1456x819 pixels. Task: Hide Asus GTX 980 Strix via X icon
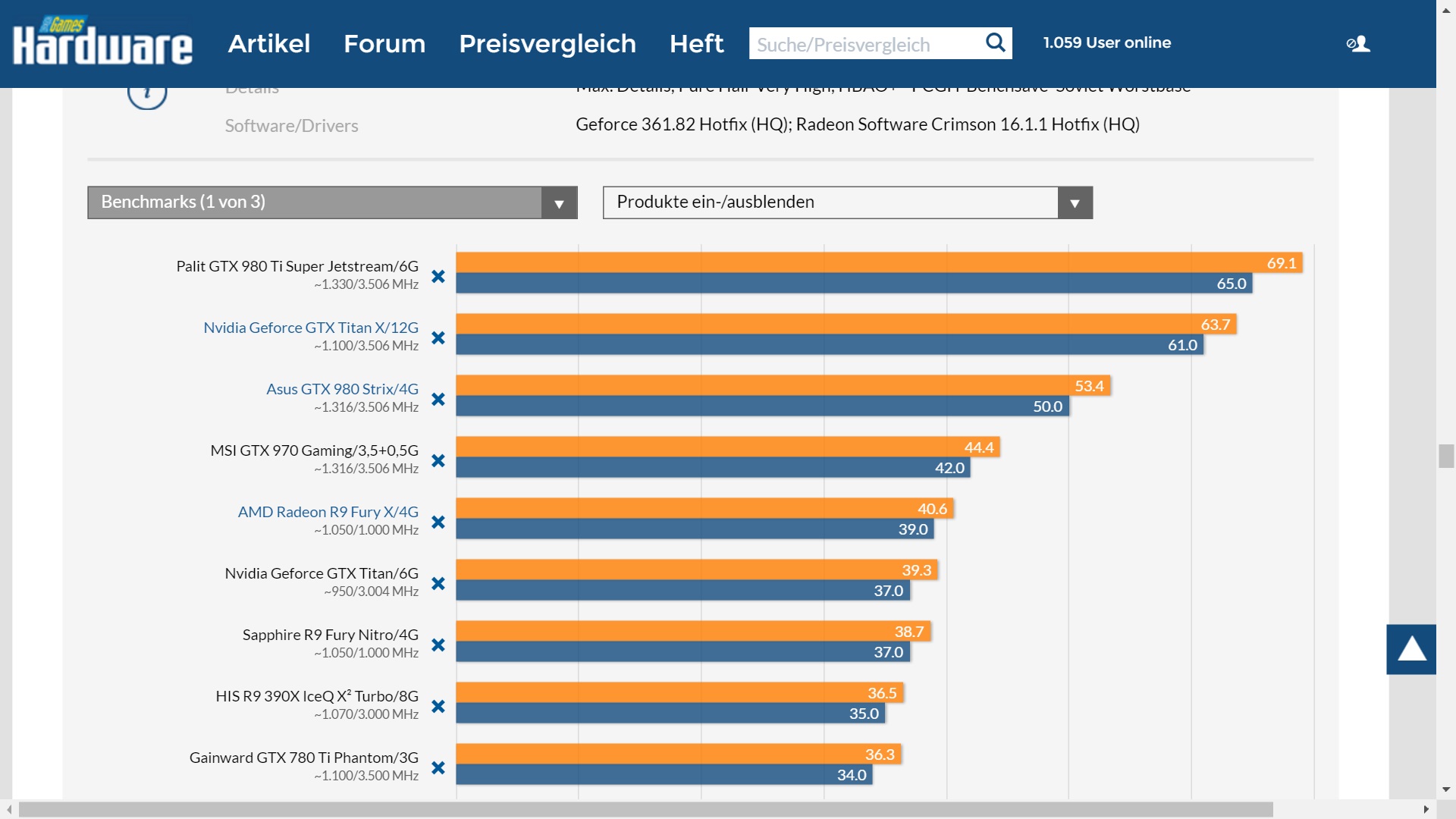point(438,400)
